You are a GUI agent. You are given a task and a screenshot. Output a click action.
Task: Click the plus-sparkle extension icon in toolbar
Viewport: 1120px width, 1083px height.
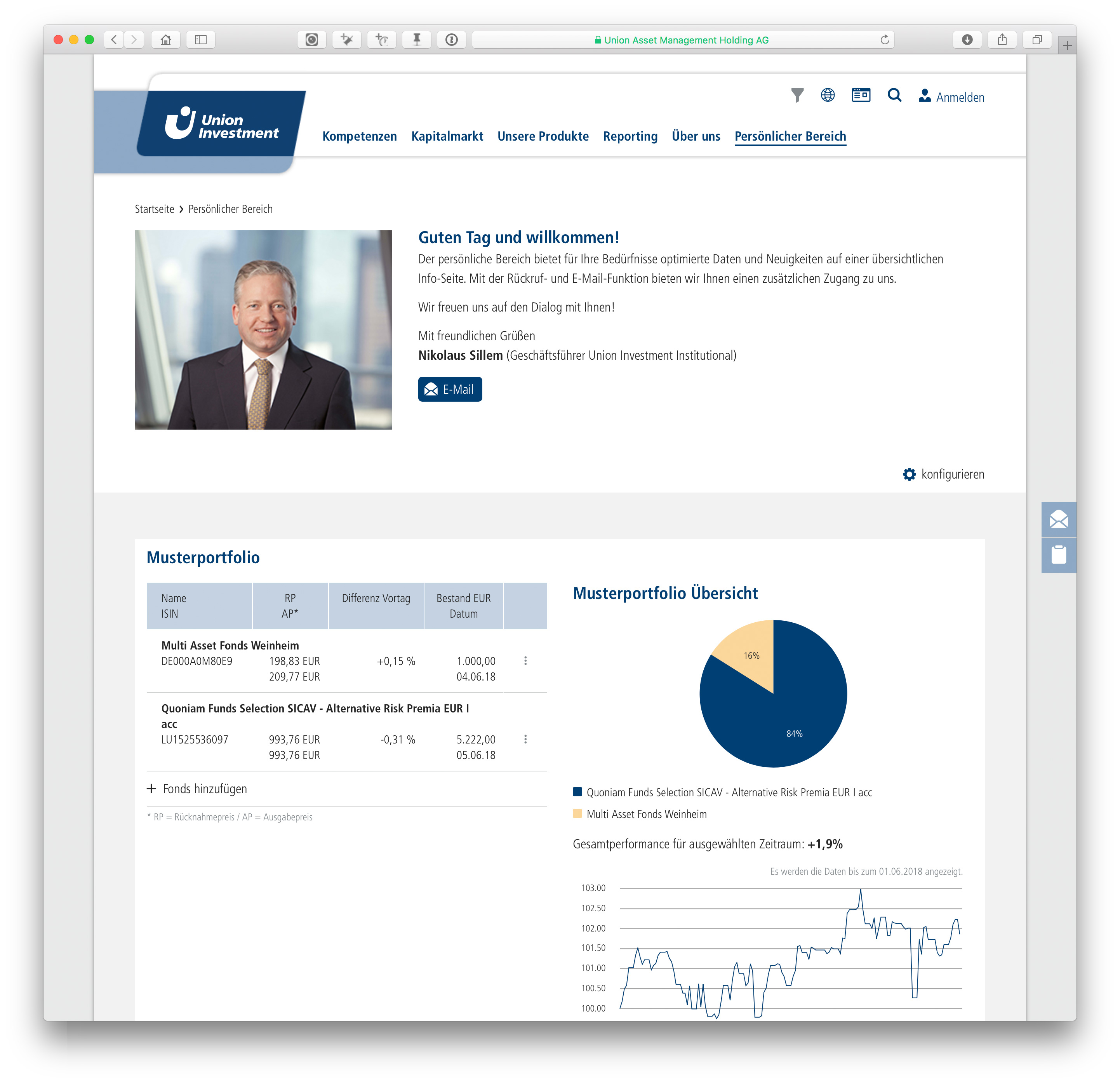[382, 40]
